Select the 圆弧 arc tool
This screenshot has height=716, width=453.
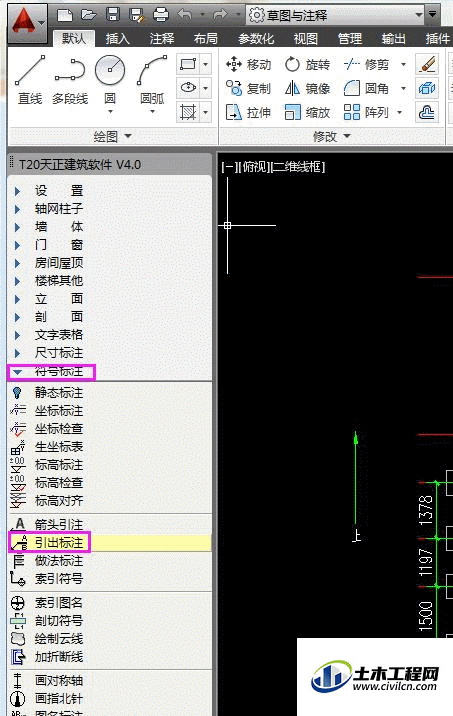coord(152,80)
